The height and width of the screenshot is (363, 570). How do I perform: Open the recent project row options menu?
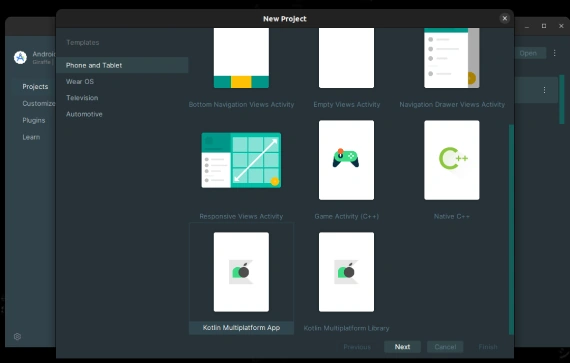click(544, 90)
